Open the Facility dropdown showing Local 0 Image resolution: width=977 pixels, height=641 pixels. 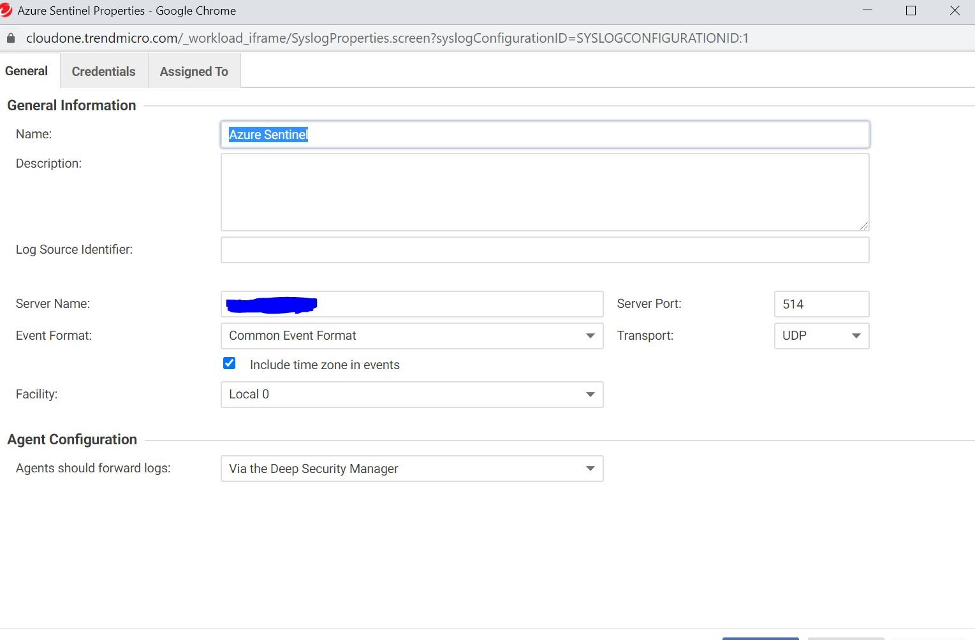[x=412, y=394]
